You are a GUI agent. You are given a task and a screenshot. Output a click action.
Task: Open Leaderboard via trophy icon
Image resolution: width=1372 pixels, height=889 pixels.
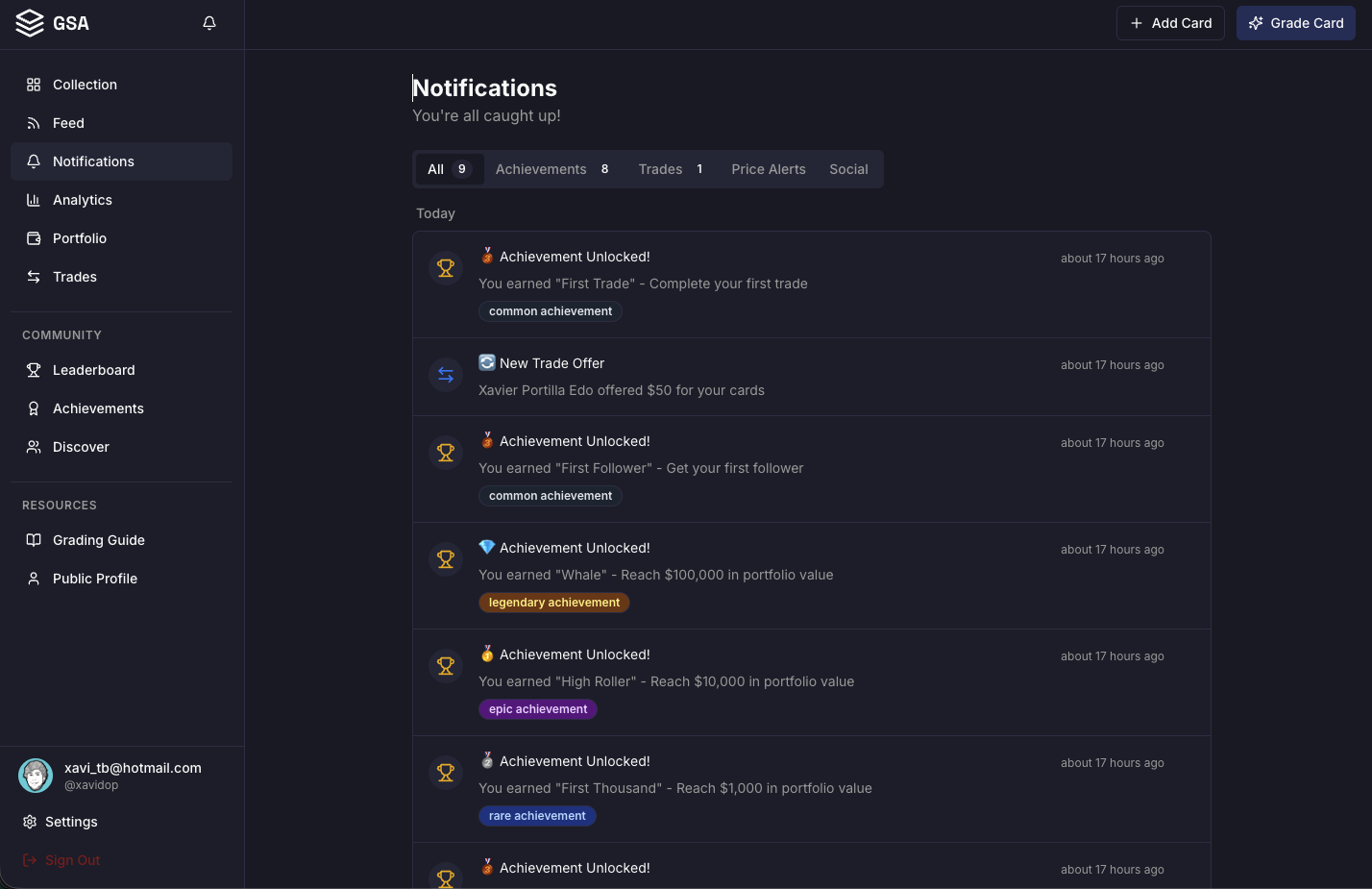coord(34,370)
